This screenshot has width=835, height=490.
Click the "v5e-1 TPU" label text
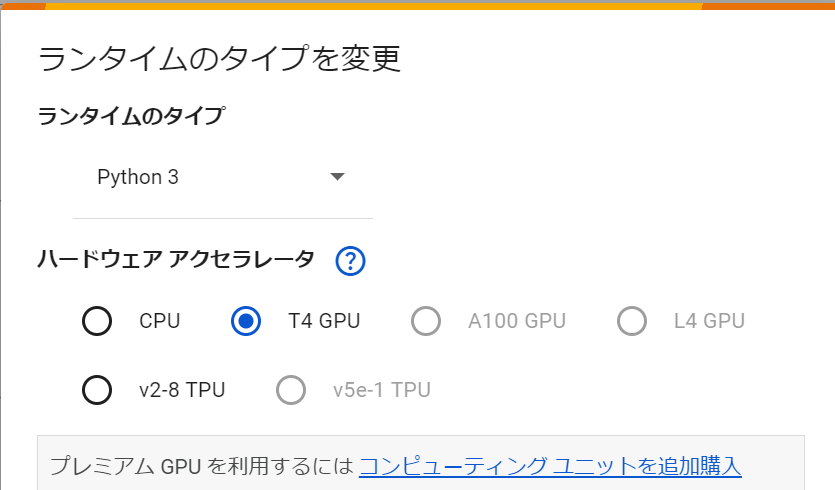tap(381, 389)
